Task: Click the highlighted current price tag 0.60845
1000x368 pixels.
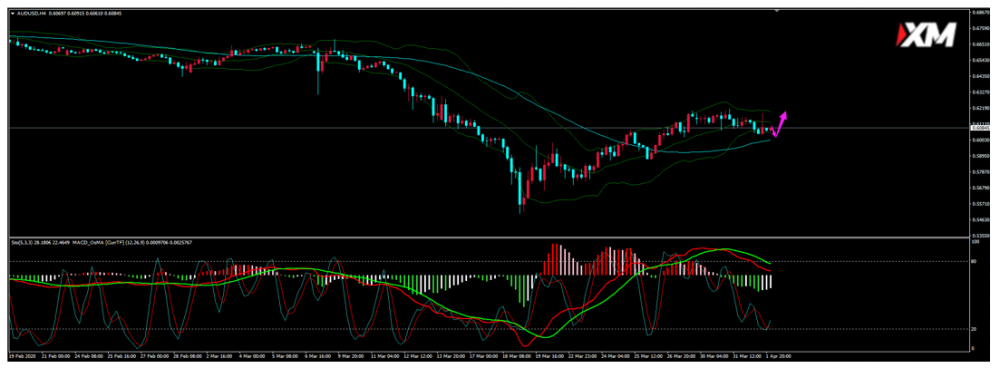Action: tap(980, 128)
